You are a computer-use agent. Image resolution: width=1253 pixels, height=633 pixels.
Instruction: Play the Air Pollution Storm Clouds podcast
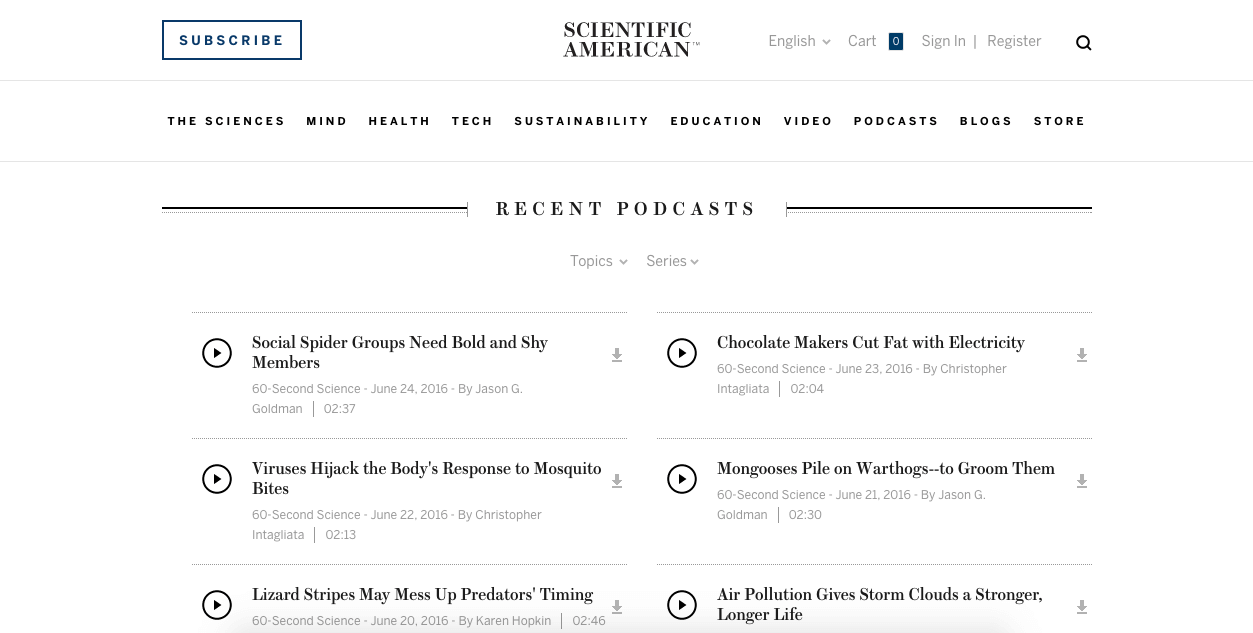682,605
